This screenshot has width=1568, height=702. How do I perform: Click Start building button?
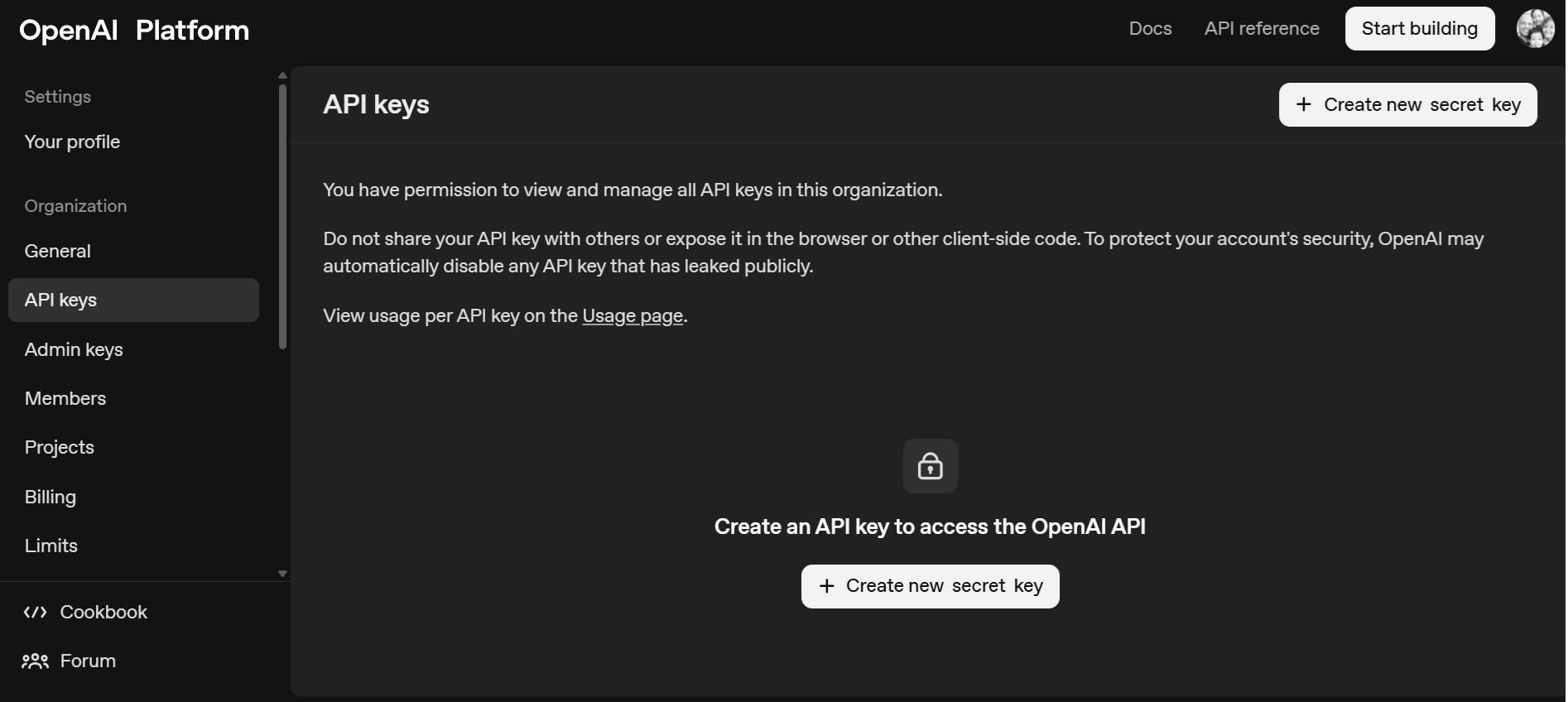coord(1419,29)
